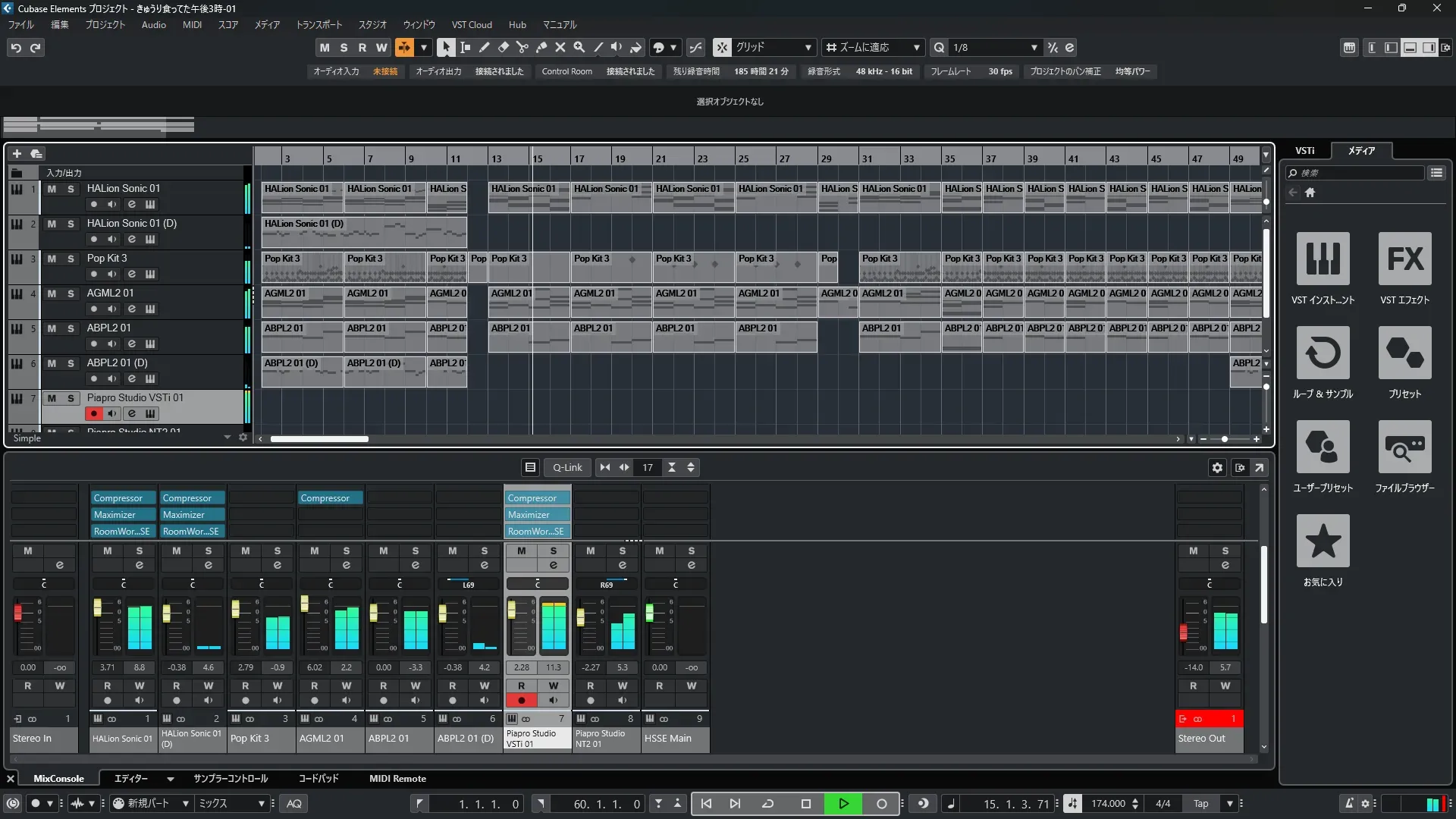Select the Draw pencil tool
Image resolution: width=1456 pixels, height=819 pixels.
(484, 47)
